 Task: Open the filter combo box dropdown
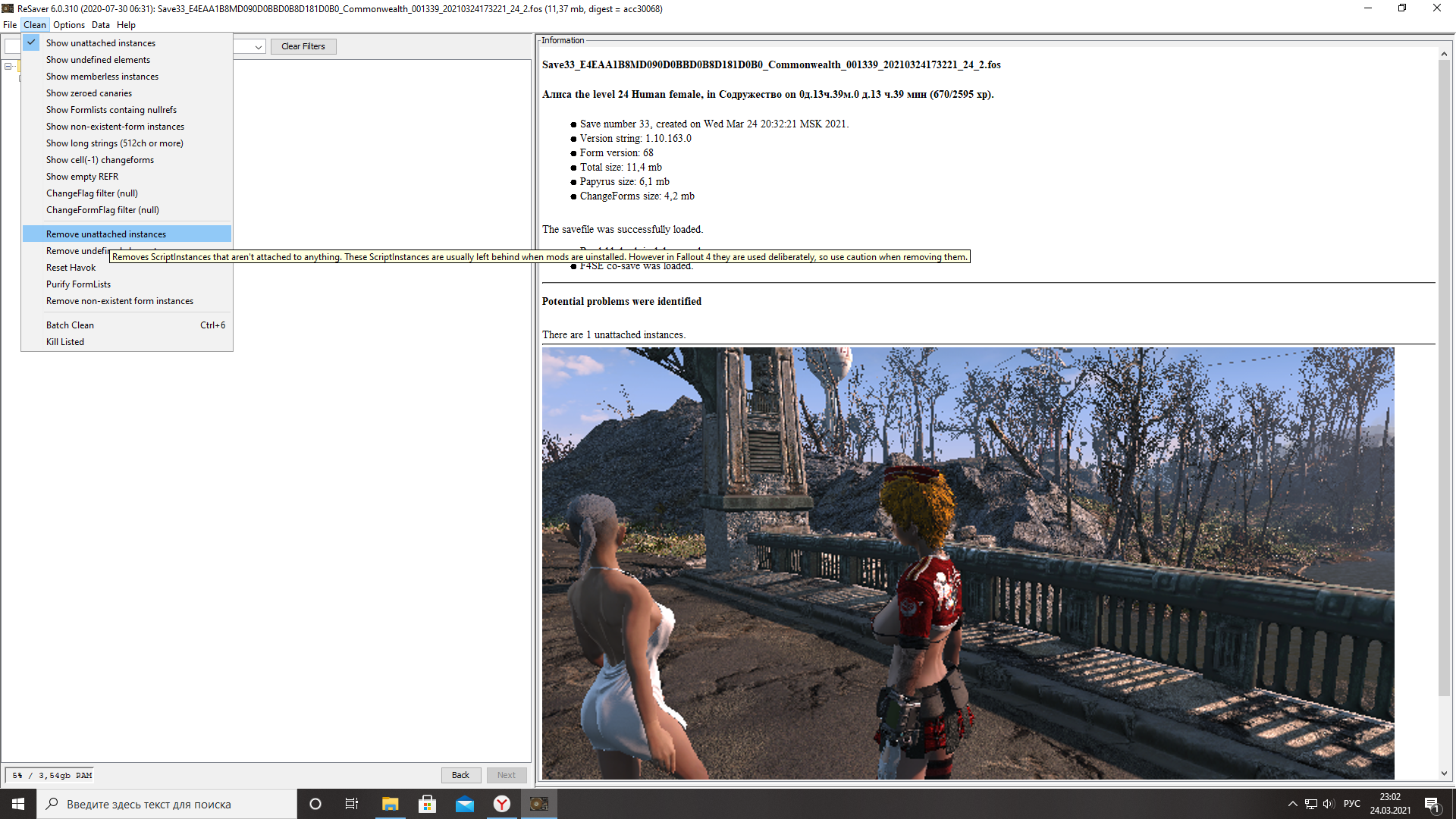pyautogui.click(x=258, y=47)
